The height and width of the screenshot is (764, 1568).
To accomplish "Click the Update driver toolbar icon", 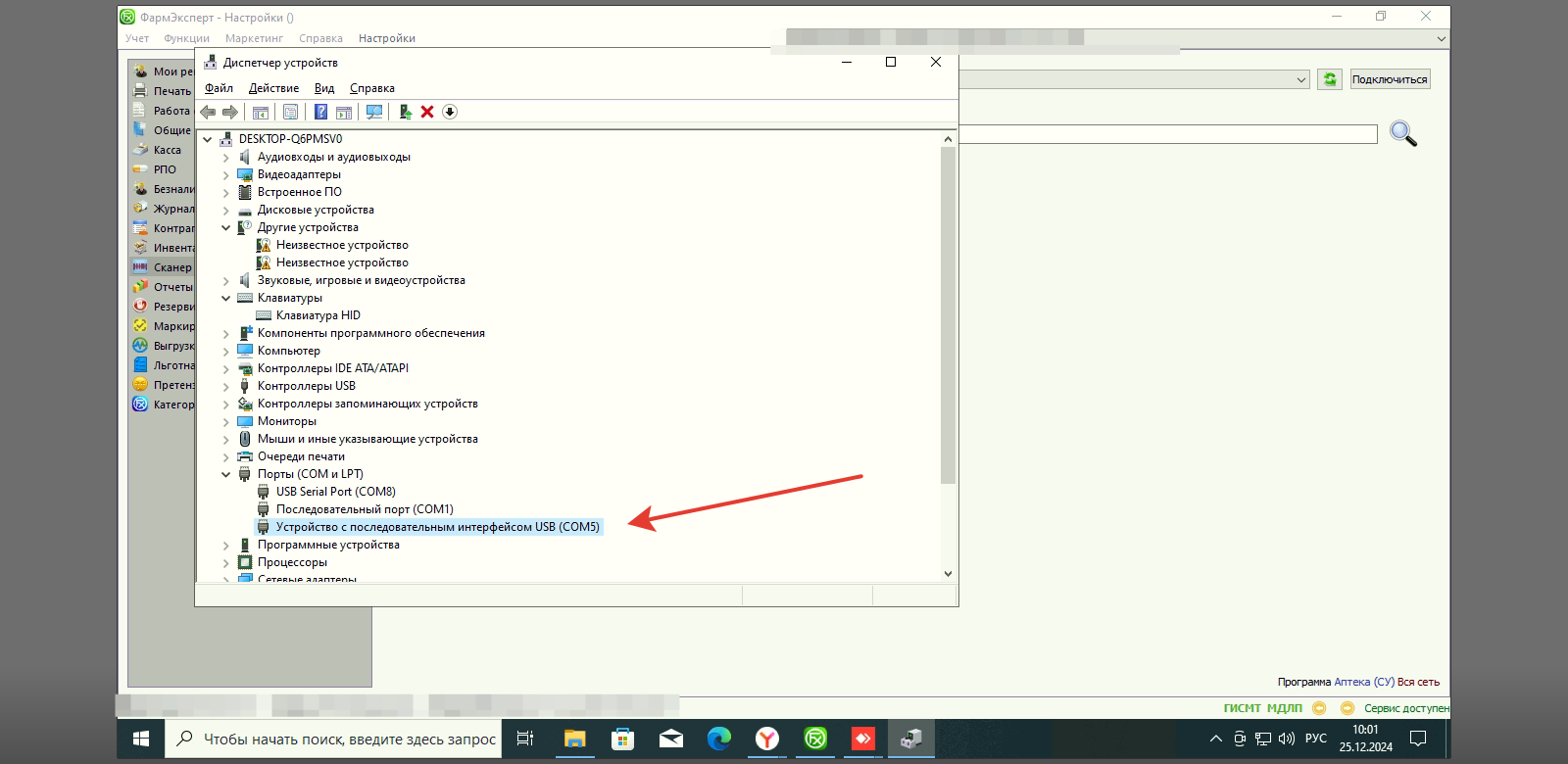I will click(405, 112).
